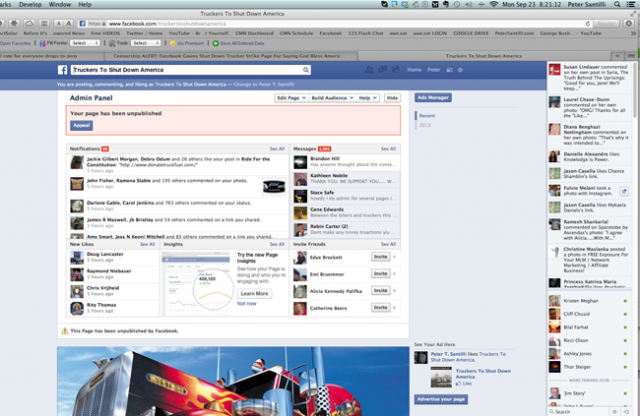Open chat with Kristen Meghan

coord(588,301)
